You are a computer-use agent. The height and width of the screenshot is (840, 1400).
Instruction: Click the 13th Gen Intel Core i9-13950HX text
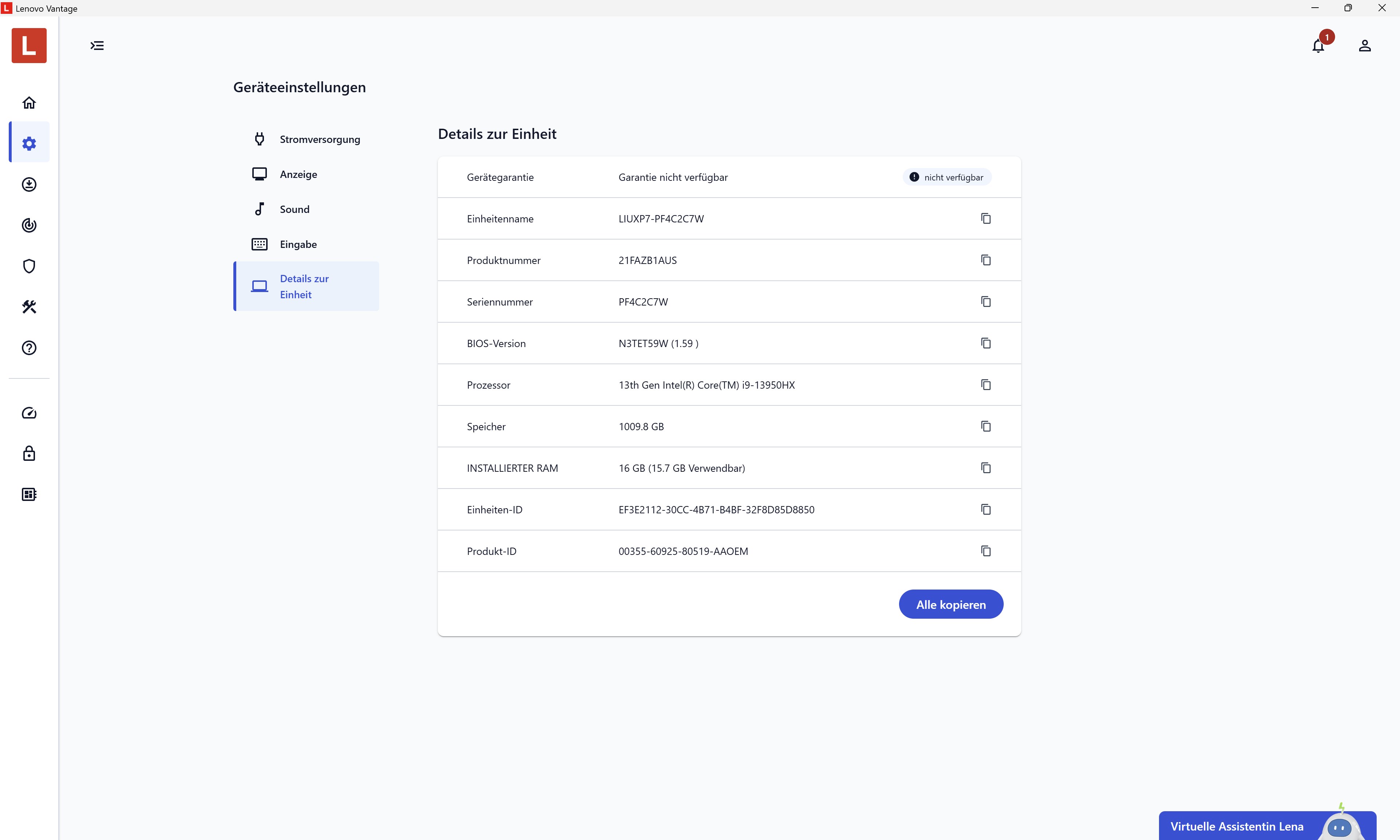(x=706, y=385)
